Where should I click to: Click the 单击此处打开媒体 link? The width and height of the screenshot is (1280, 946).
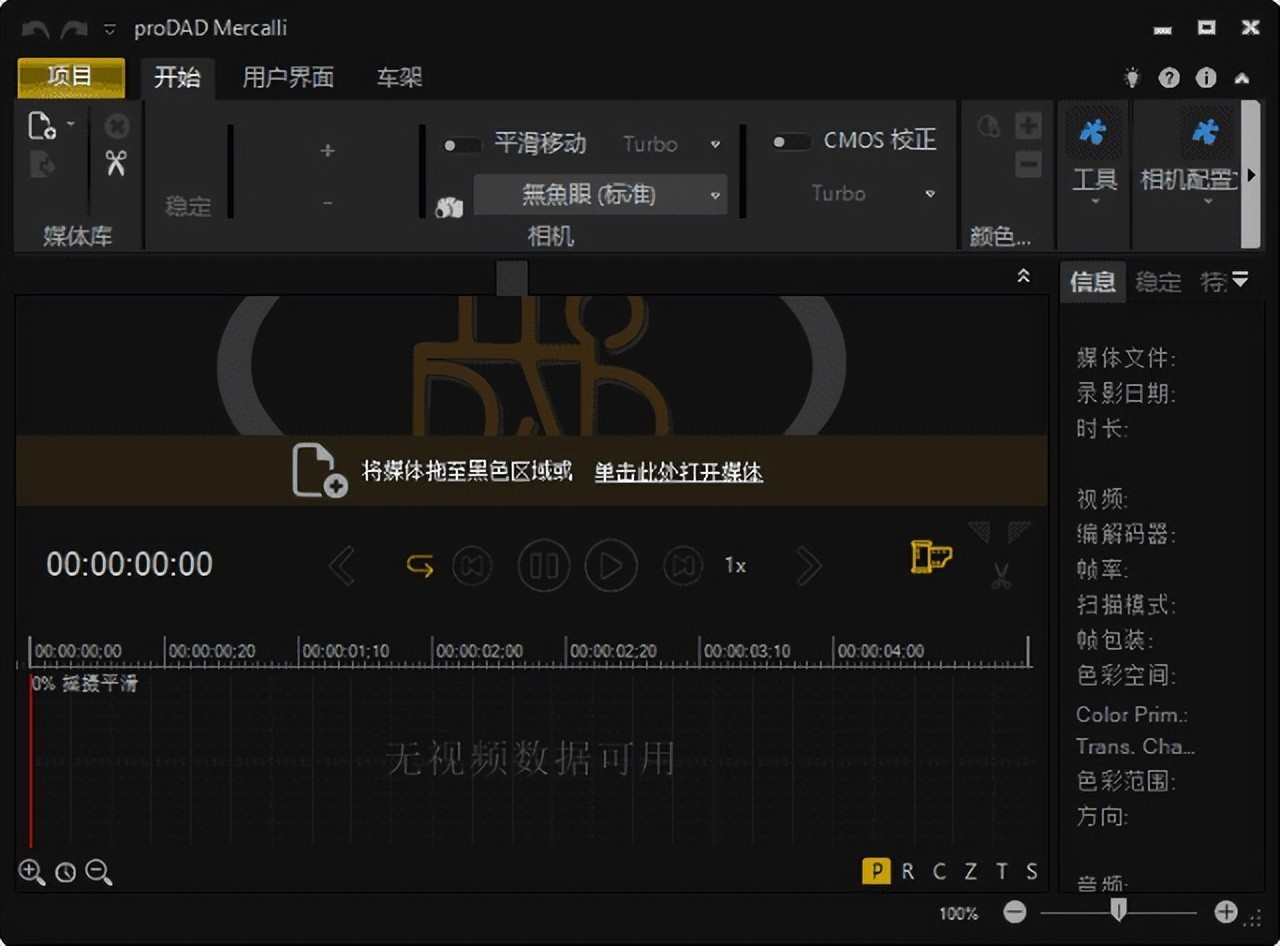678,472
